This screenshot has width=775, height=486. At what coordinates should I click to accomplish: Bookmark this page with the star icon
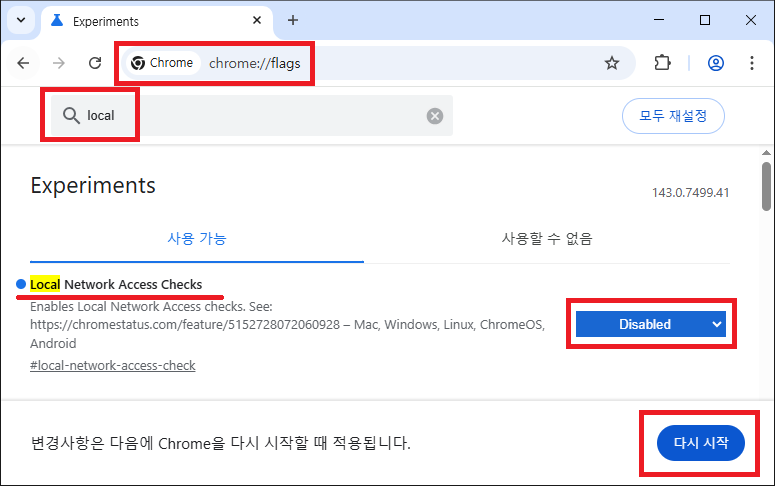pos(611,63)
